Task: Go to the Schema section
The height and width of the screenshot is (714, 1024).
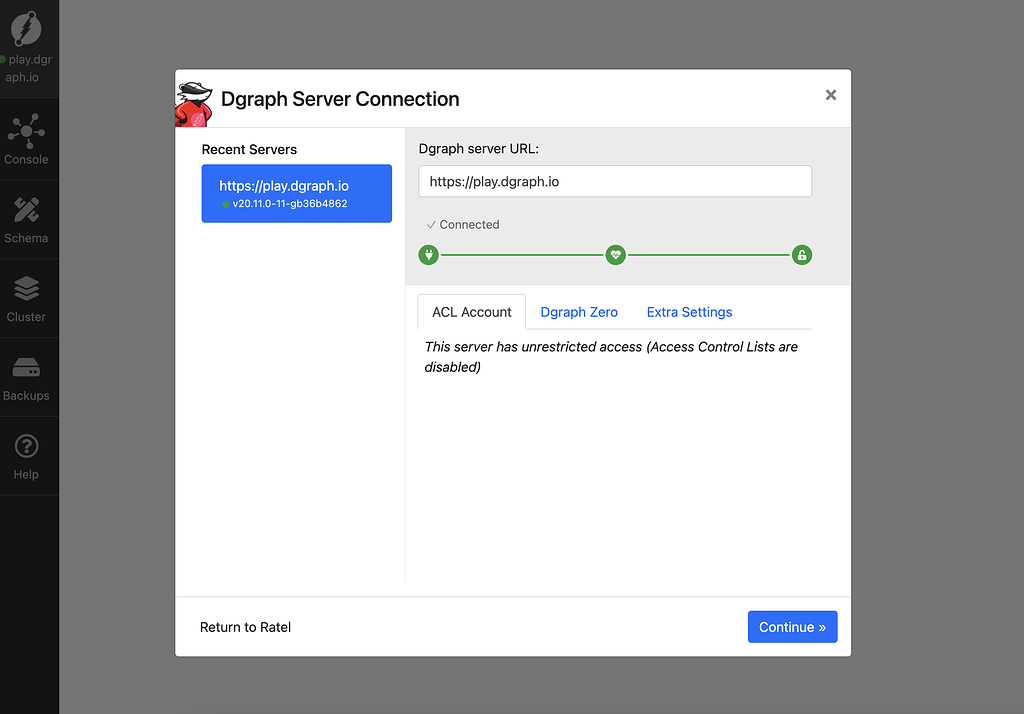Action: pos(27,219)
